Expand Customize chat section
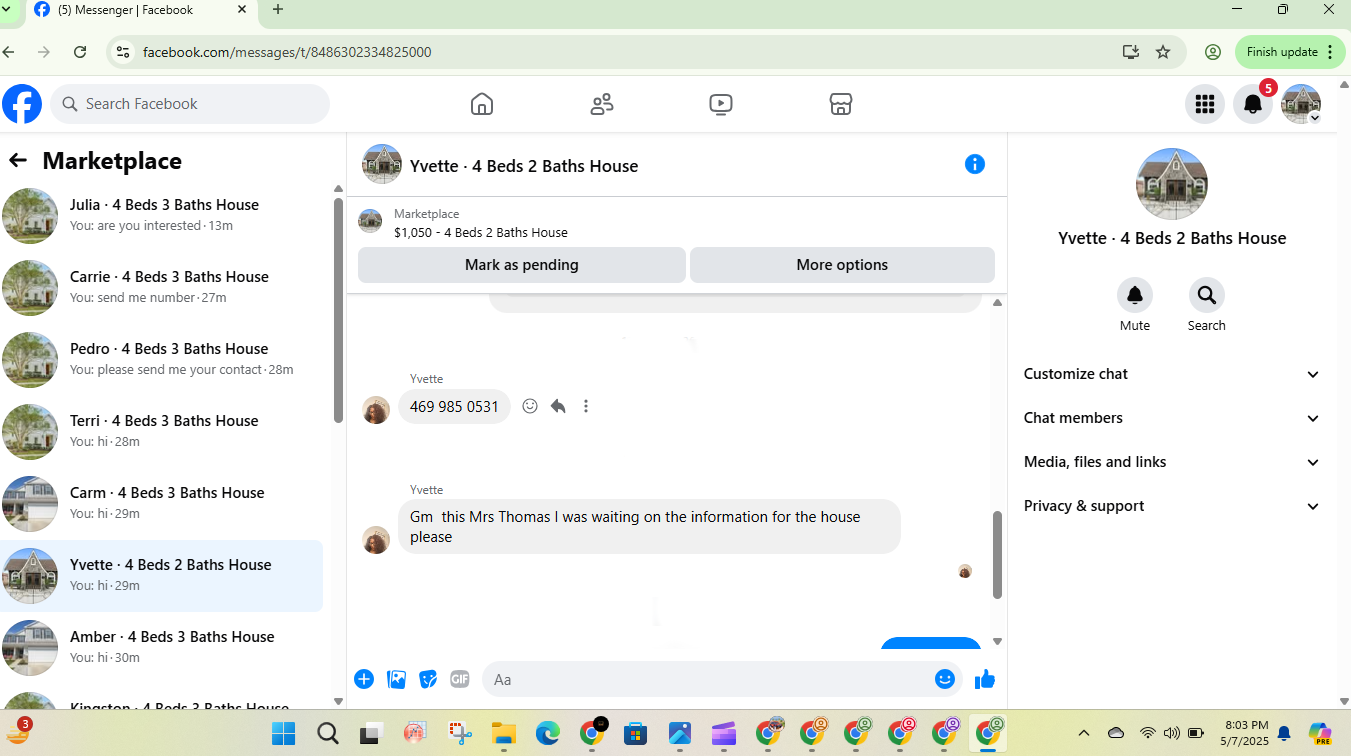The image size is (1351, 756). 1172,374
